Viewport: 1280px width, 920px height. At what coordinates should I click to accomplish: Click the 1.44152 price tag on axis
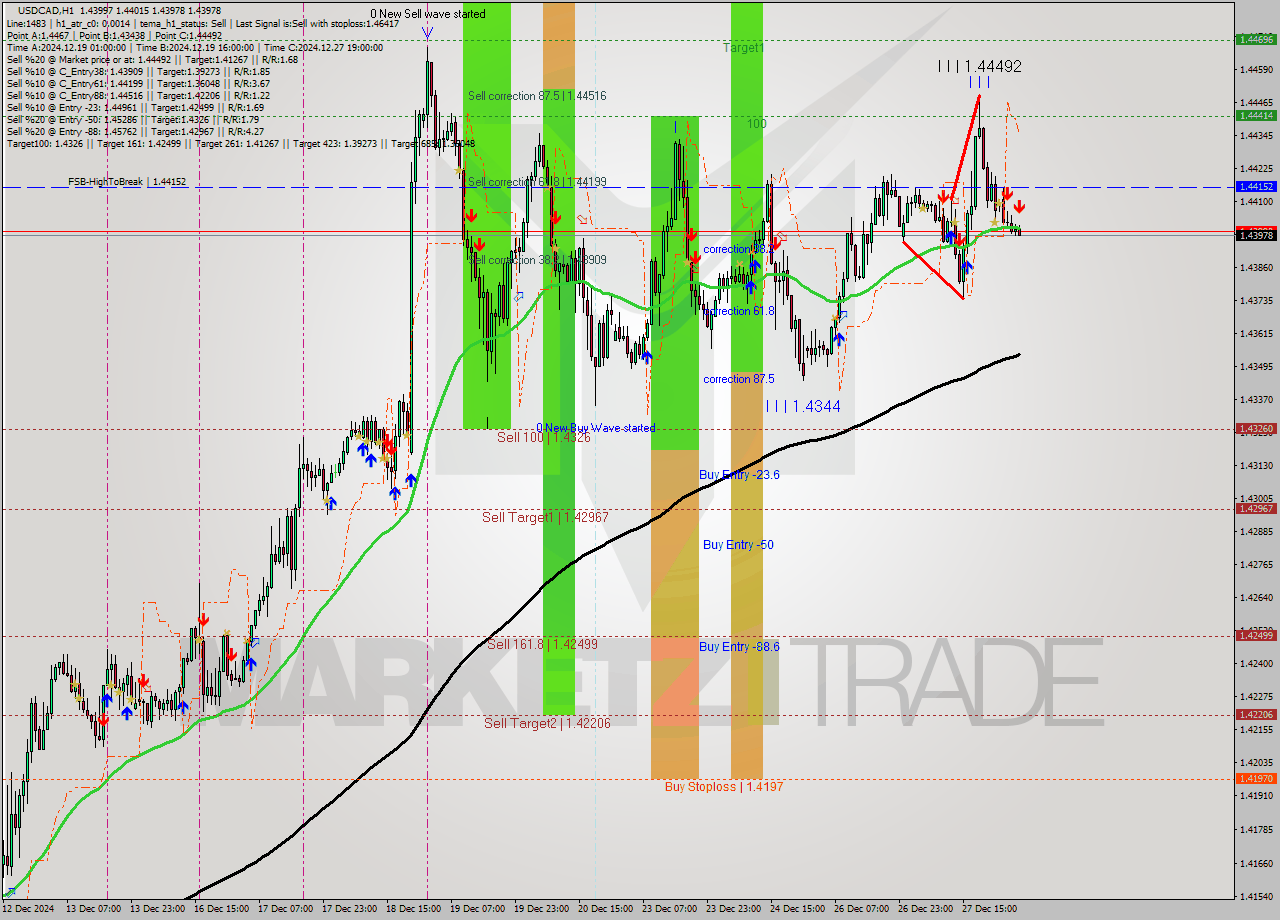click(1256, 186)
